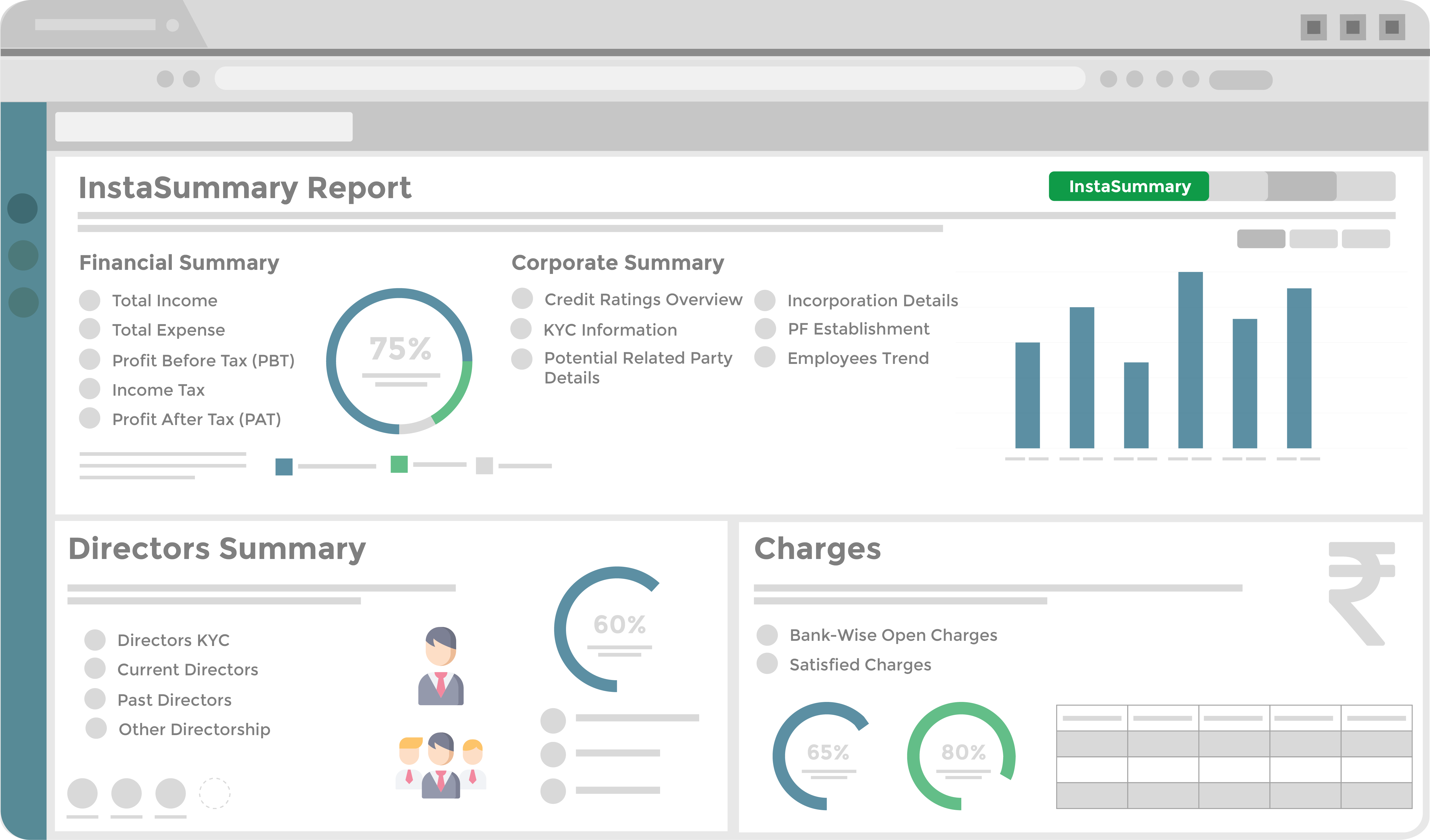The height and width of the screenshot is (840, 1430).
Task: Select the bullet beside Total Income
Action: [x=90, y=300]
